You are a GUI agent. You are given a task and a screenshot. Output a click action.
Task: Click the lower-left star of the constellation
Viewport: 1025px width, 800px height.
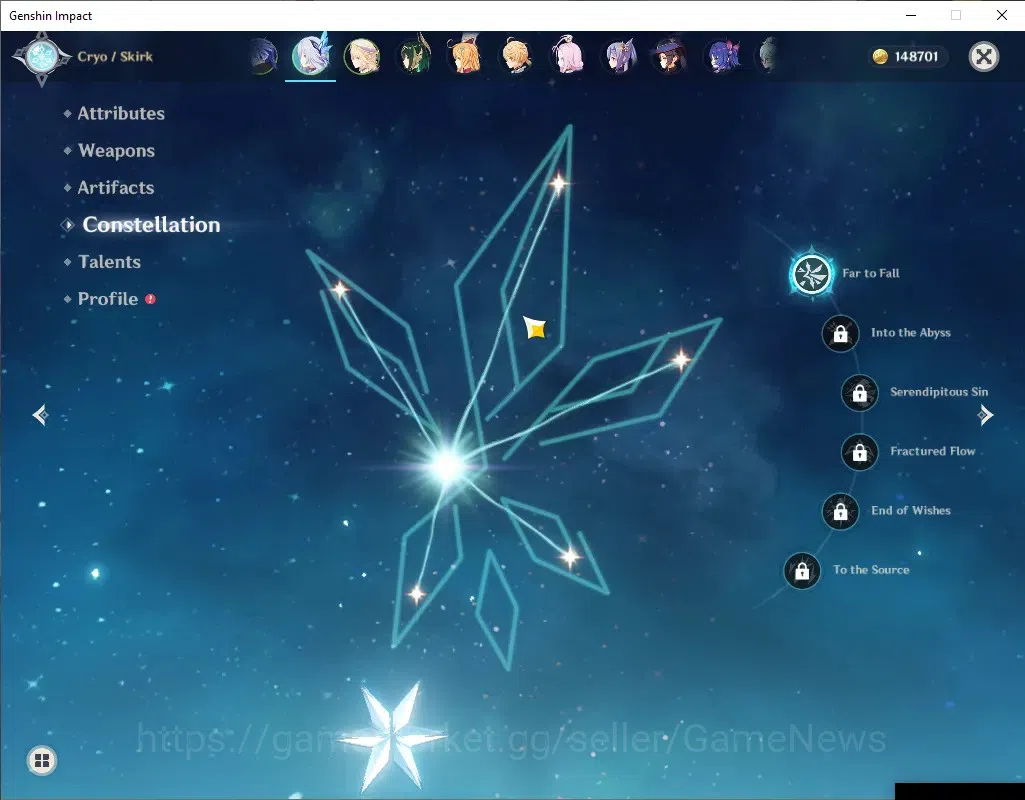pyautogui.click(x=416, y=594)
